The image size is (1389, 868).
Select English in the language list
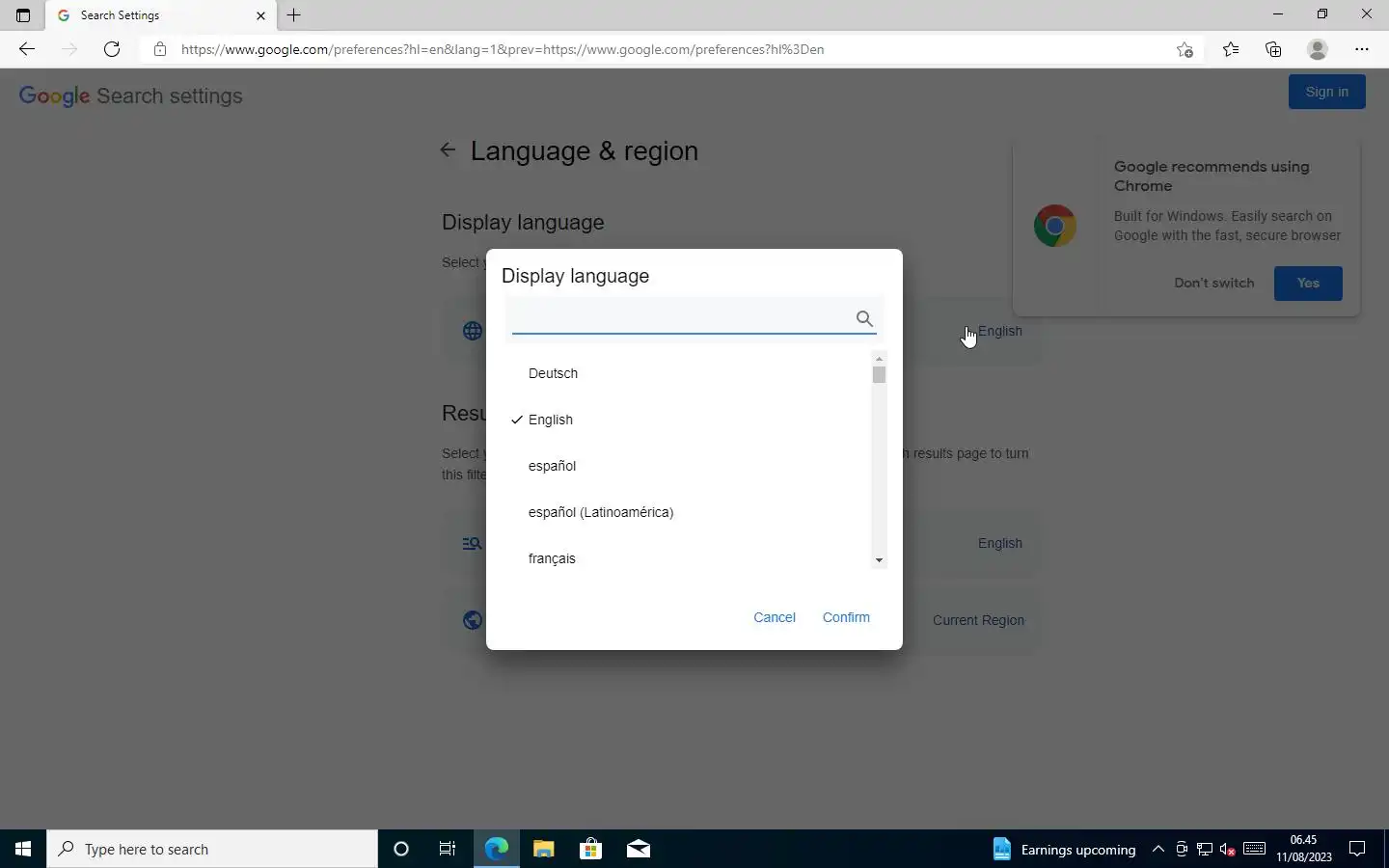point(551,420)
